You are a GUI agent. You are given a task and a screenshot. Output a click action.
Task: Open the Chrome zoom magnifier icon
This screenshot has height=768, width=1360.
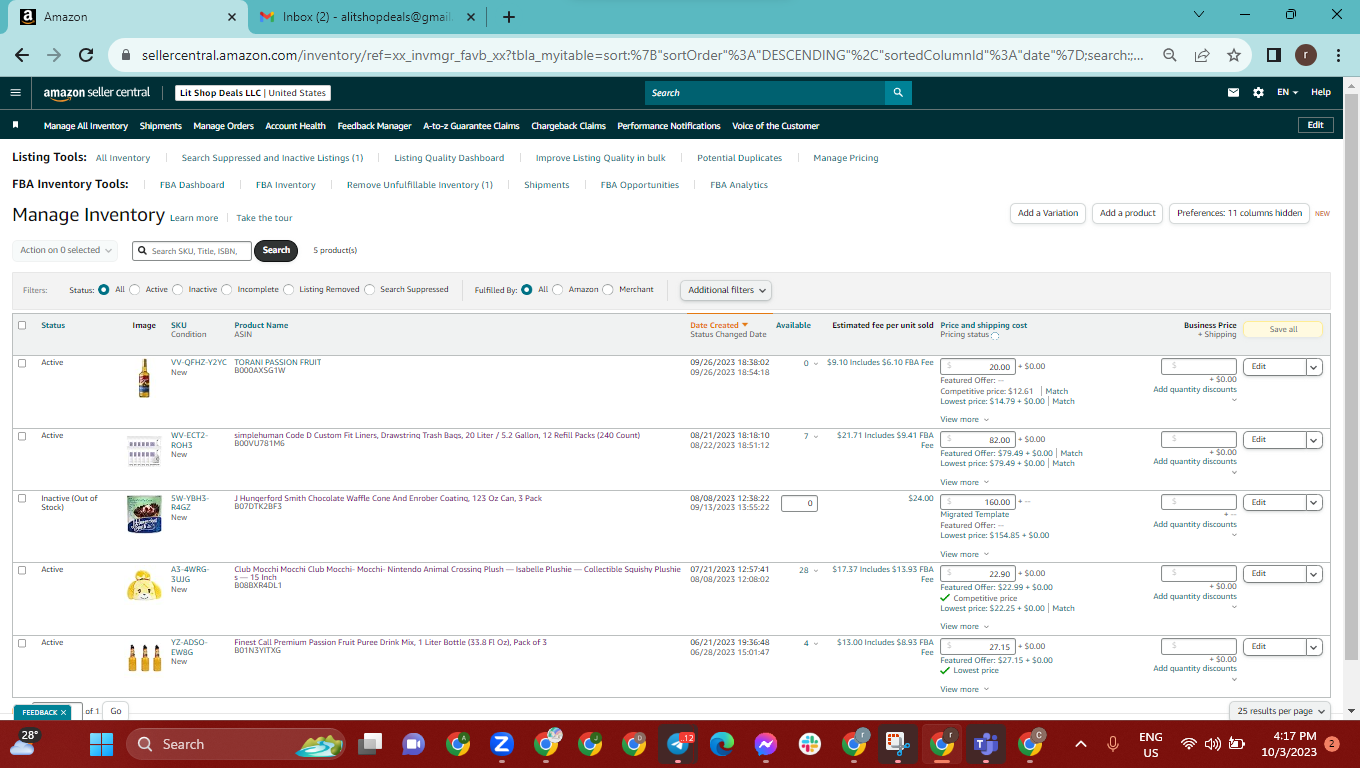pyautogui.click(x=1170, y=56)
